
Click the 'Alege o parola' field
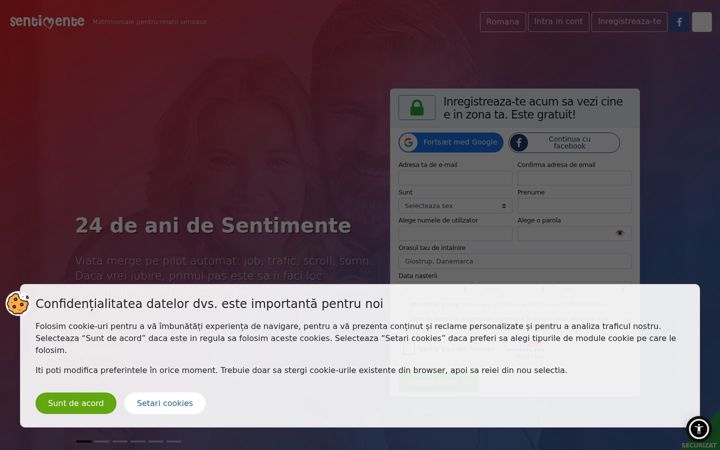[574, 234]
